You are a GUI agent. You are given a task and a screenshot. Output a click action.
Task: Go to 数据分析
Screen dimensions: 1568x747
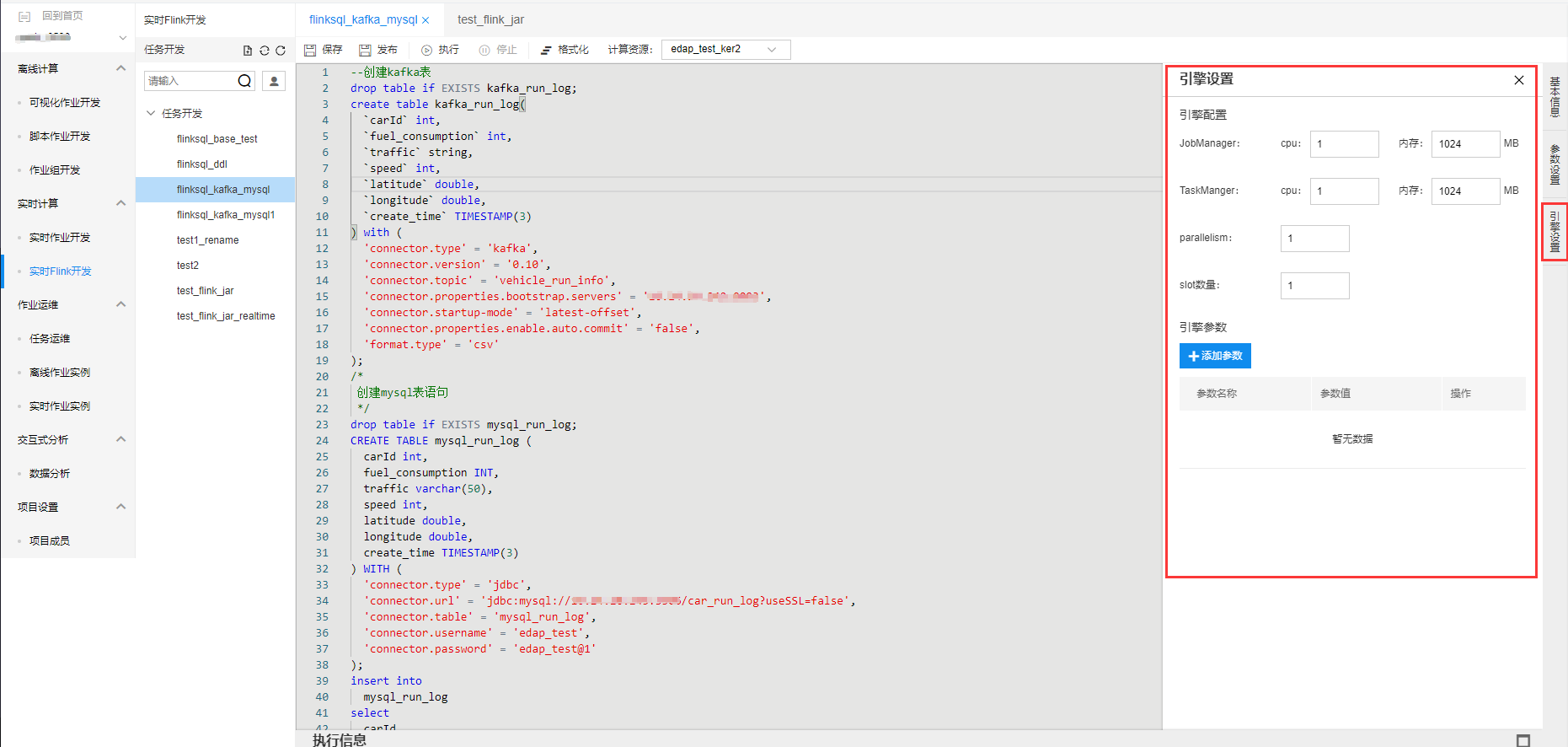click(x=50, y=473)
